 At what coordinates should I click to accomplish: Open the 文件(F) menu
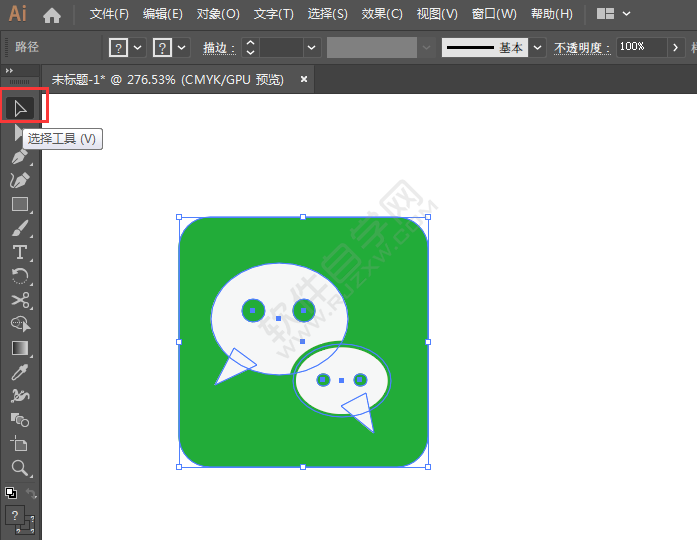tap(109, 14)
